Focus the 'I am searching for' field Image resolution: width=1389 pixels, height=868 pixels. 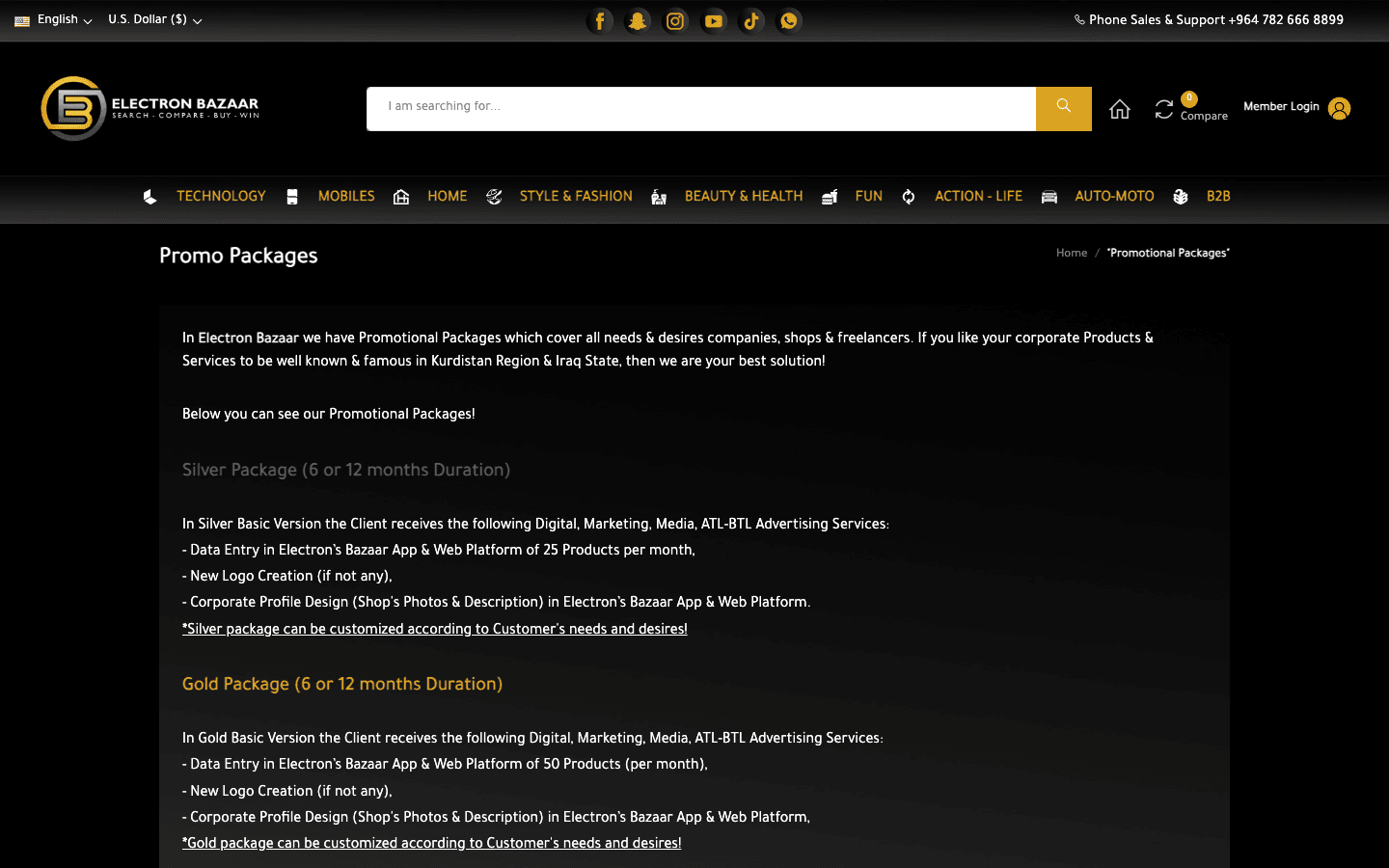(701, 108)
